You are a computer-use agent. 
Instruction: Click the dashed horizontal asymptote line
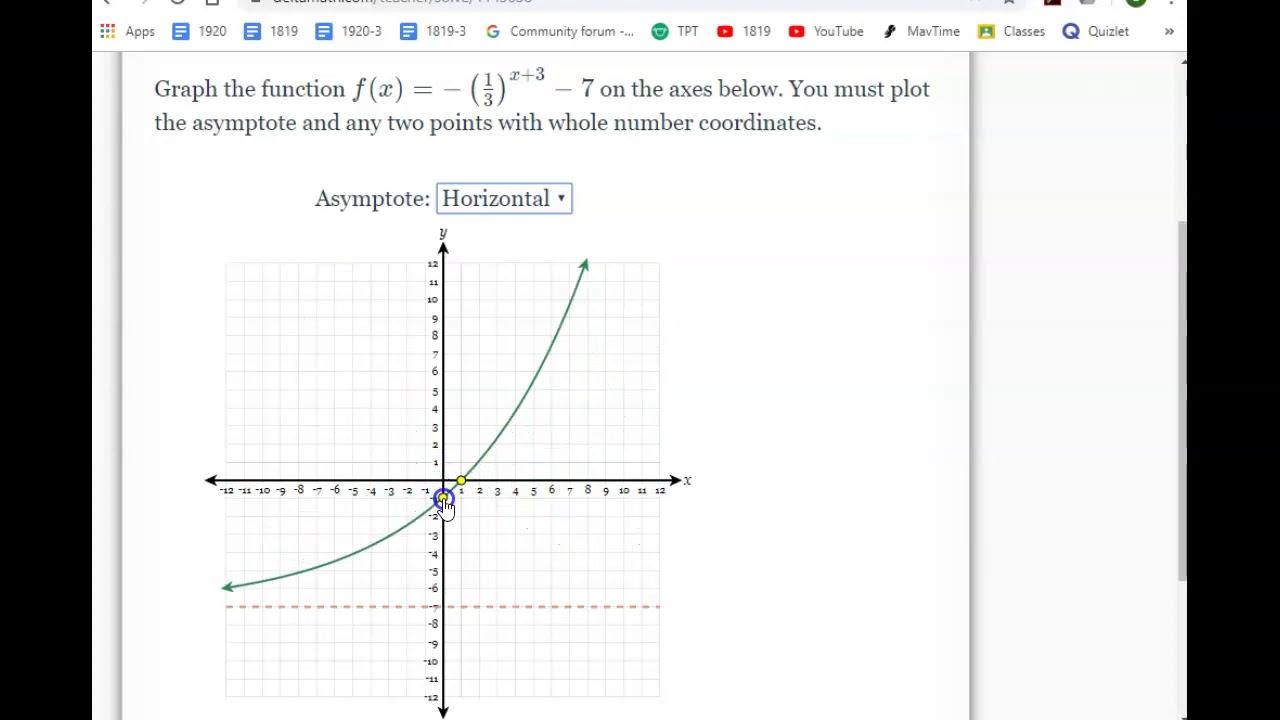point(443,606)
